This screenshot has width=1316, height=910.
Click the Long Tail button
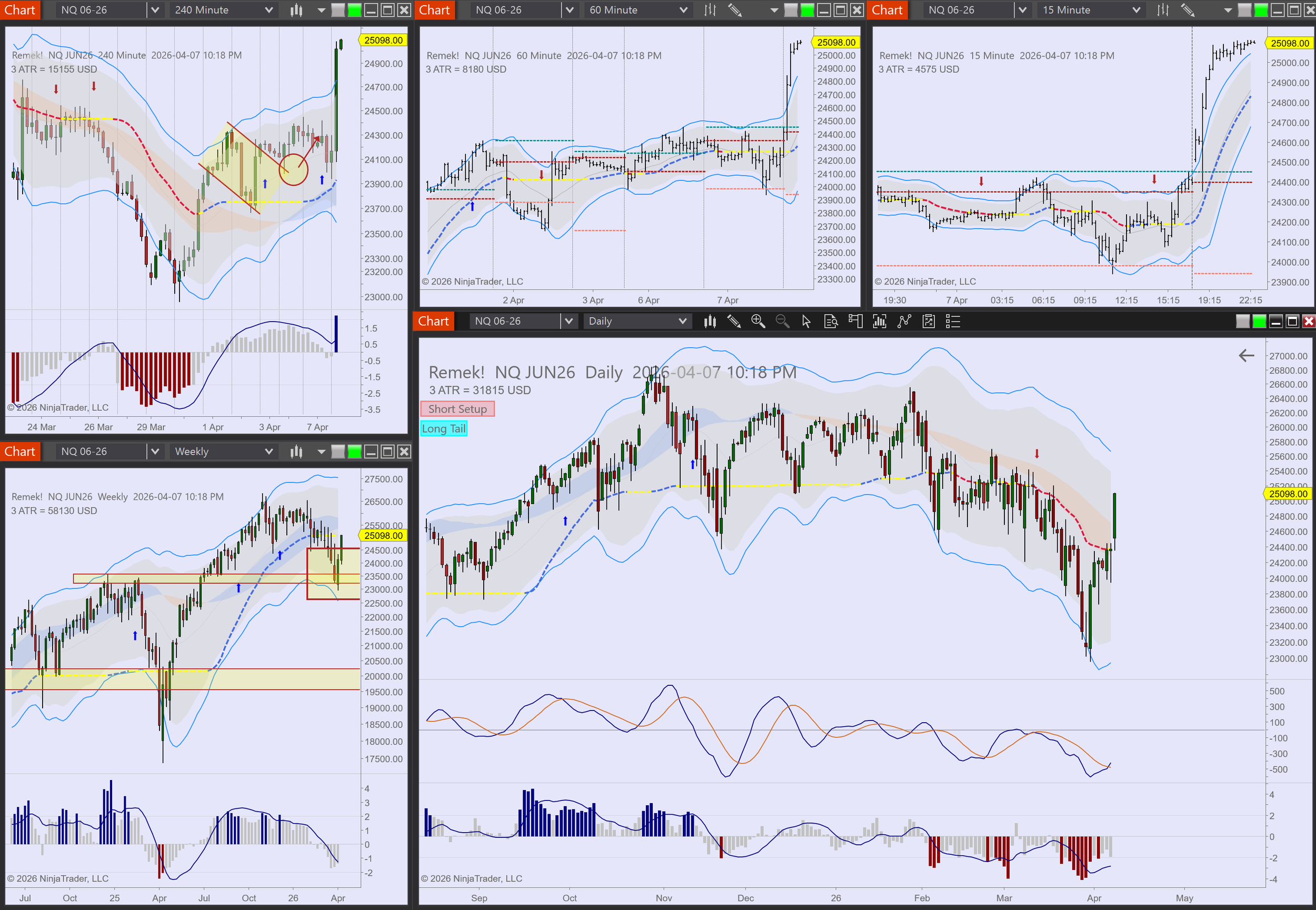click(x=444, y=429)
